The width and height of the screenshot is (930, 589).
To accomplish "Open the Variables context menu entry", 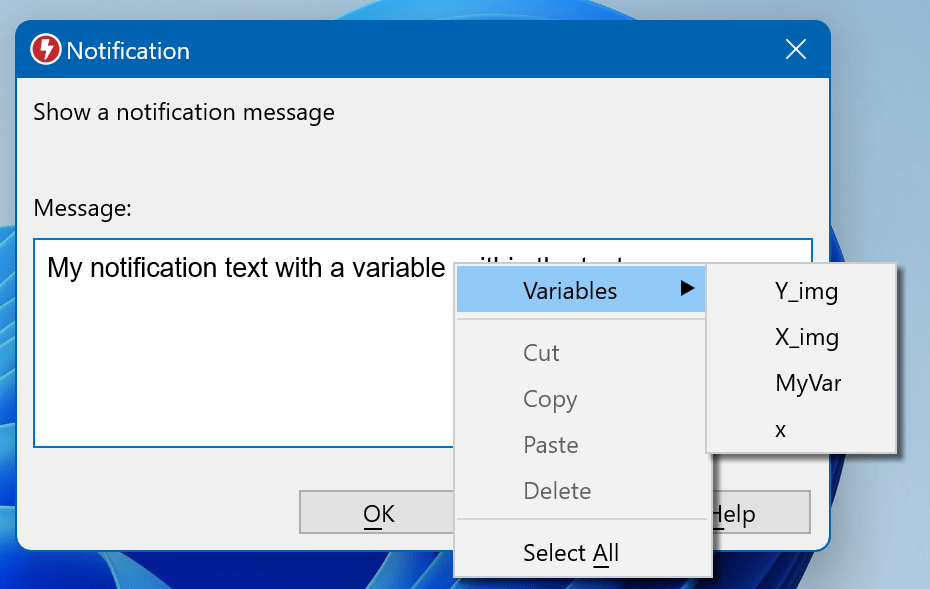I will click(x=570, y=291).
